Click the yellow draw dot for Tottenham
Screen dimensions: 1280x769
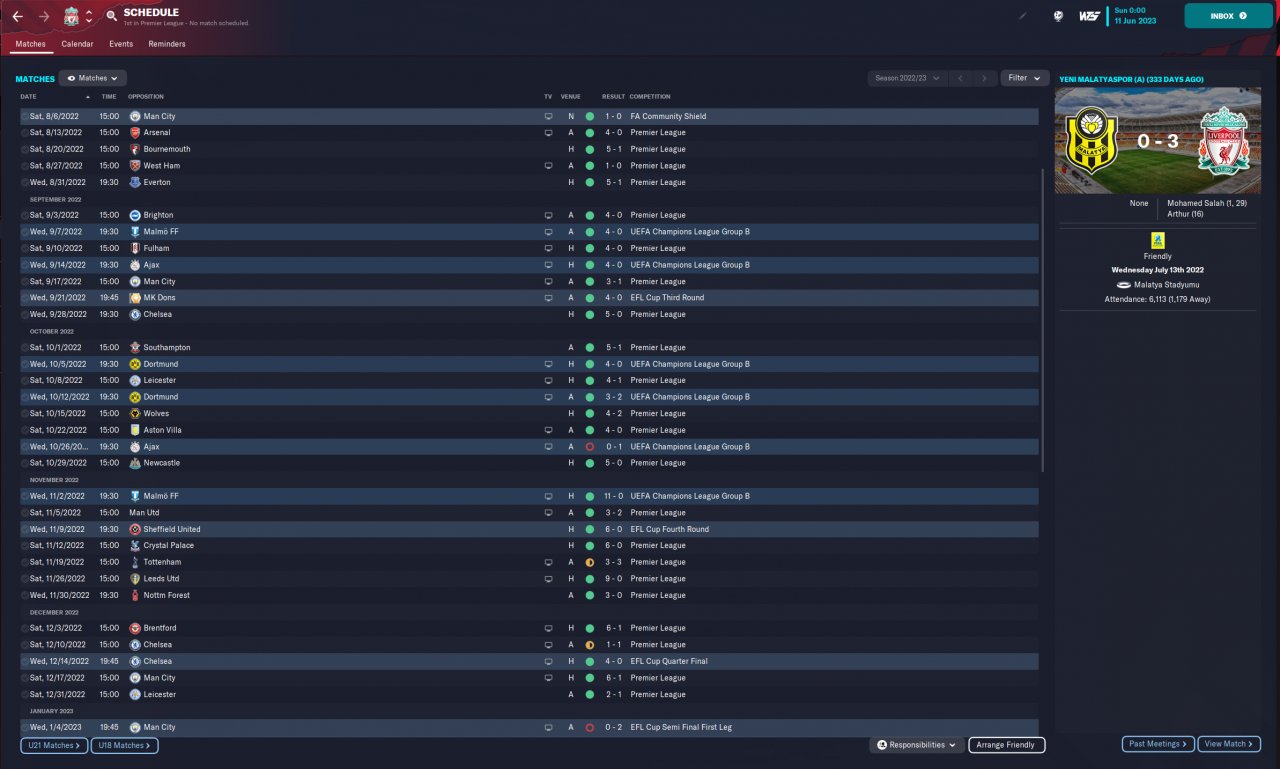(590, 562)
